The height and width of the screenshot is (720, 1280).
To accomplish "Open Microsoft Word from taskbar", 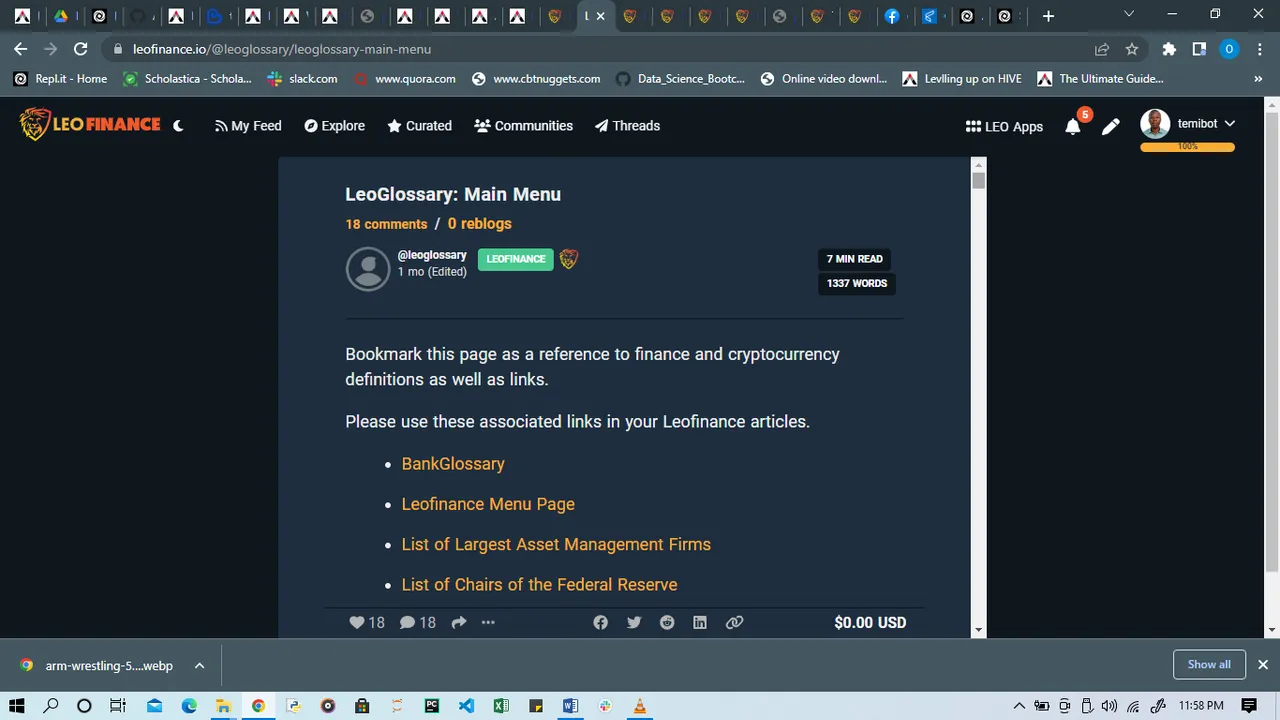I will [570, 706].
